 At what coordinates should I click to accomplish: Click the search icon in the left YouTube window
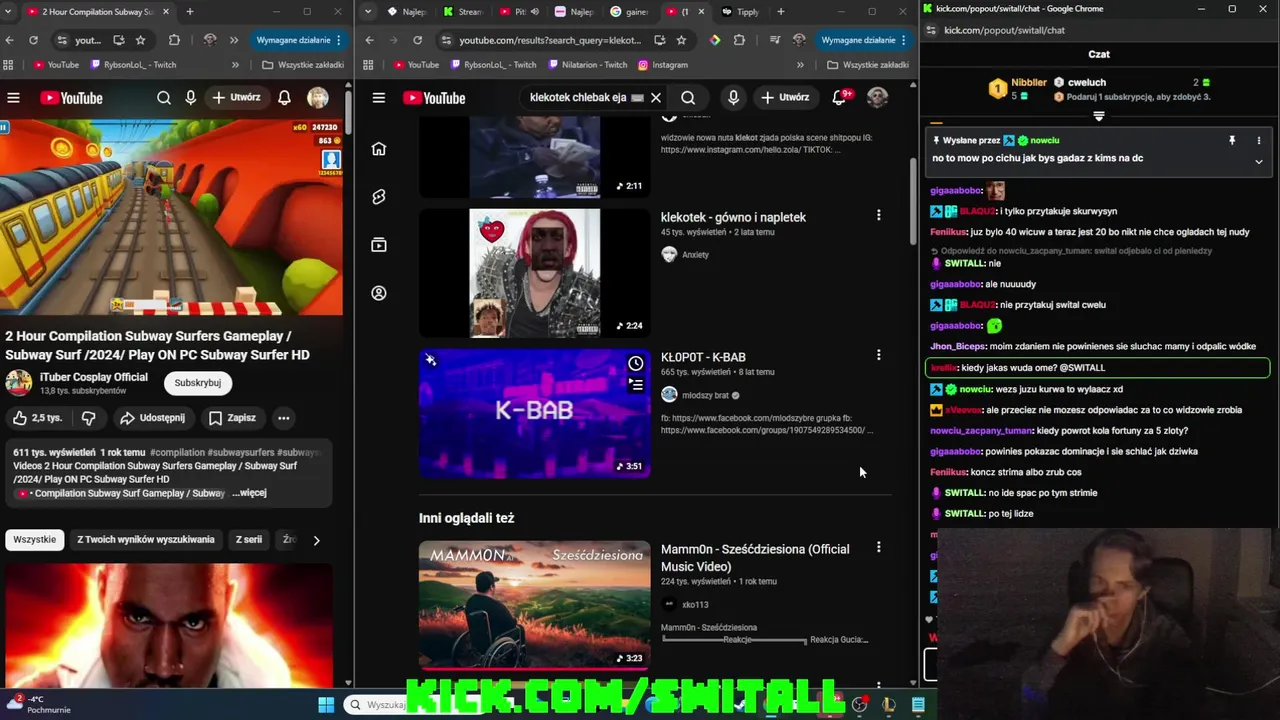164,98
